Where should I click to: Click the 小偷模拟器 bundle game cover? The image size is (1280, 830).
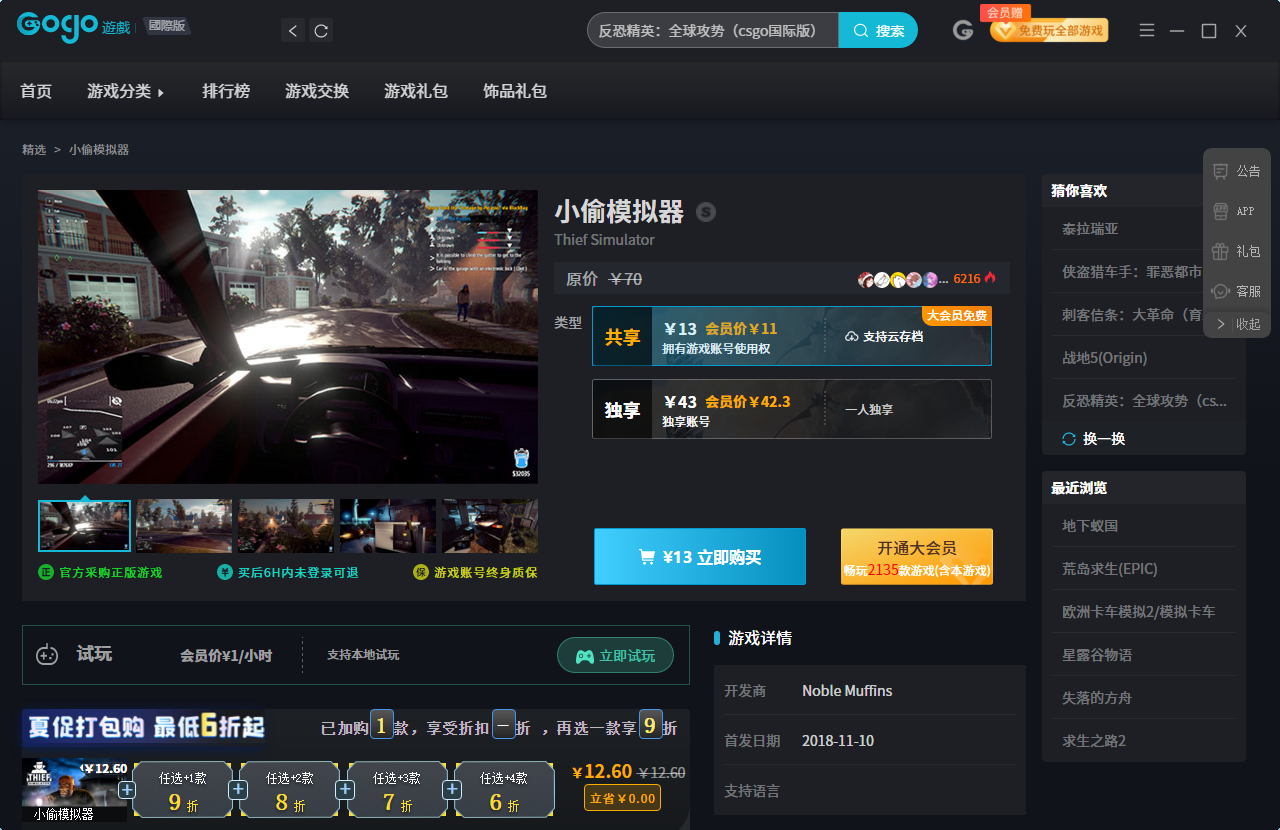click(x=74, y=790)
